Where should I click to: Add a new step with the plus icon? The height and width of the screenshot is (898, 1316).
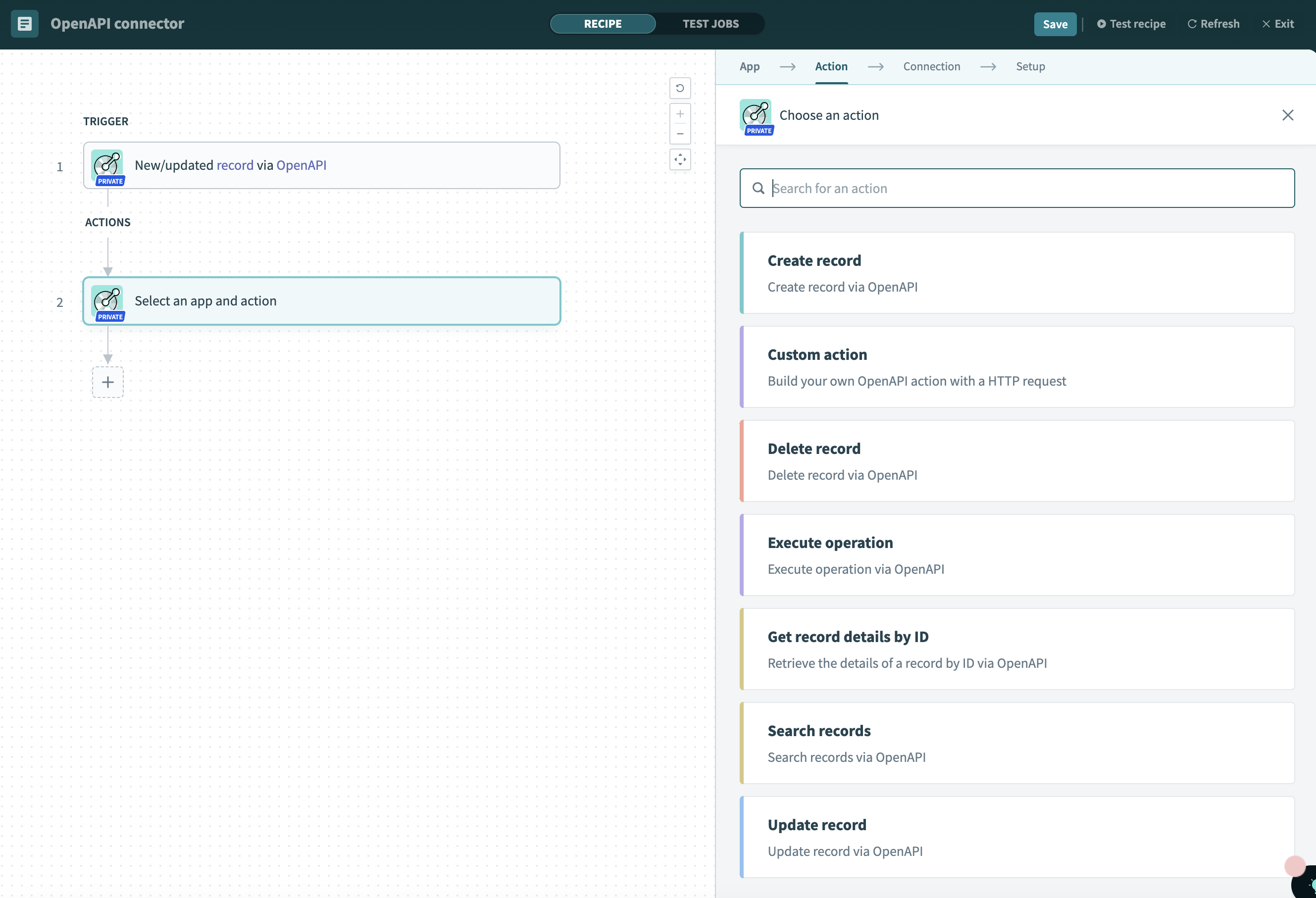(107, 382)
